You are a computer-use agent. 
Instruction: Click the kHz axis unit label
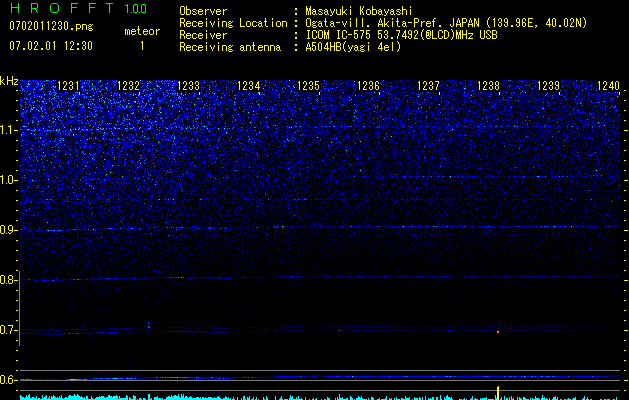pyautogui.click(x=9, y=81)
